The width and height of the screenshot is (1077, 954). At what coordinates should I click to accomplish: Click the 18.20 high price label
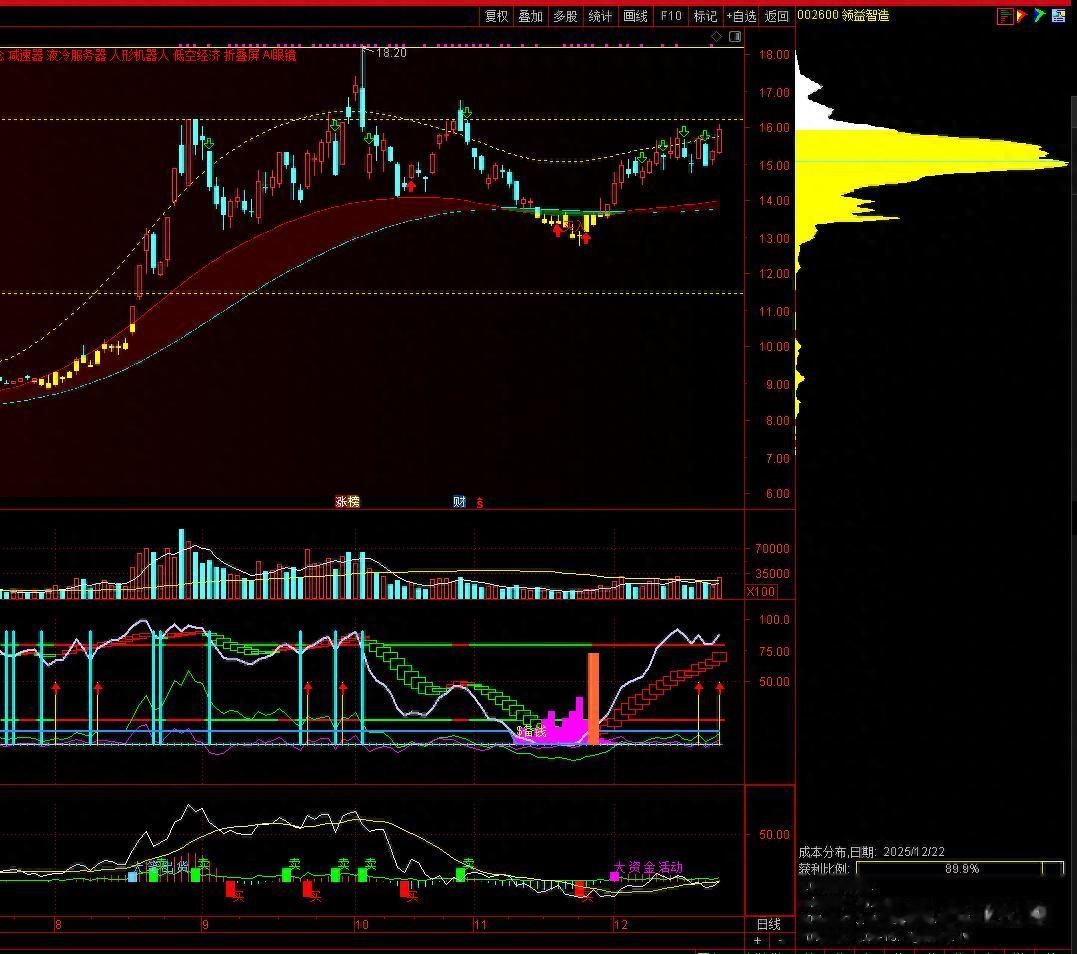(x=392, y=53)
